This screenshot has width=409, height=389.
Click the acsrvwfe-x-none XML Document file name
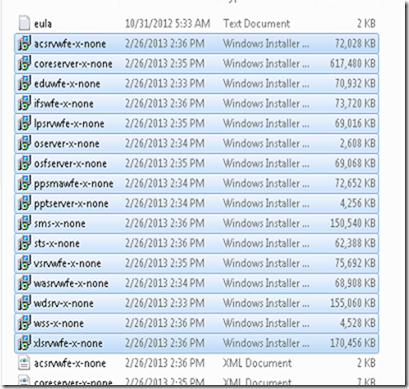click(70, 363)
